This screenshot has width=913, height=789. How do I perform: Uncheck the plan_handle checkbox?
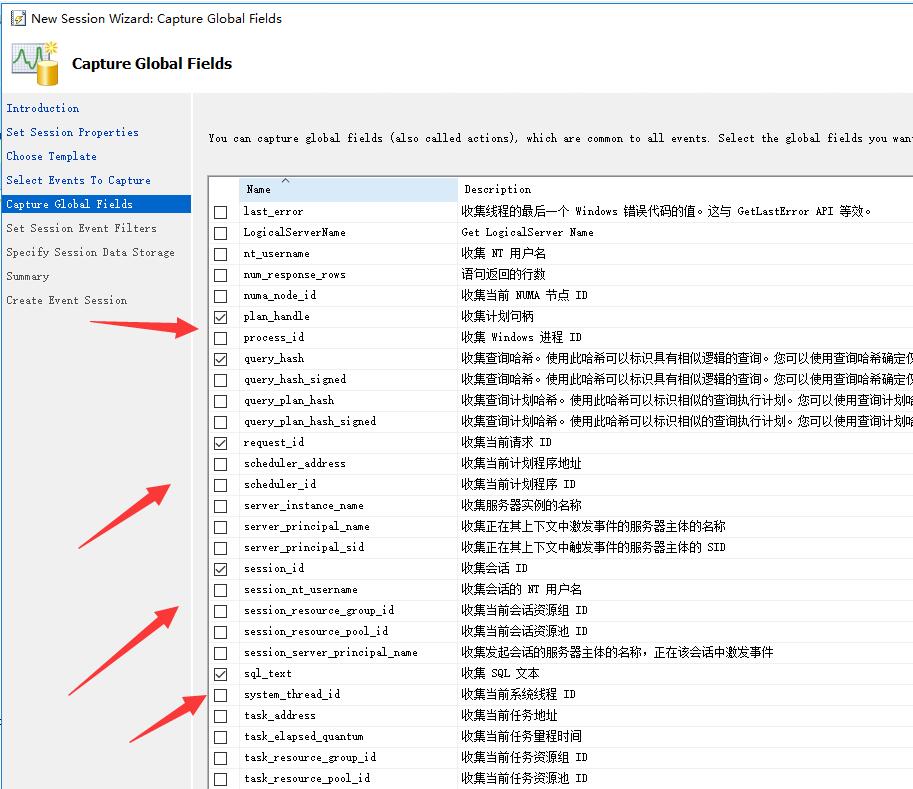click(x=221, y=317)
